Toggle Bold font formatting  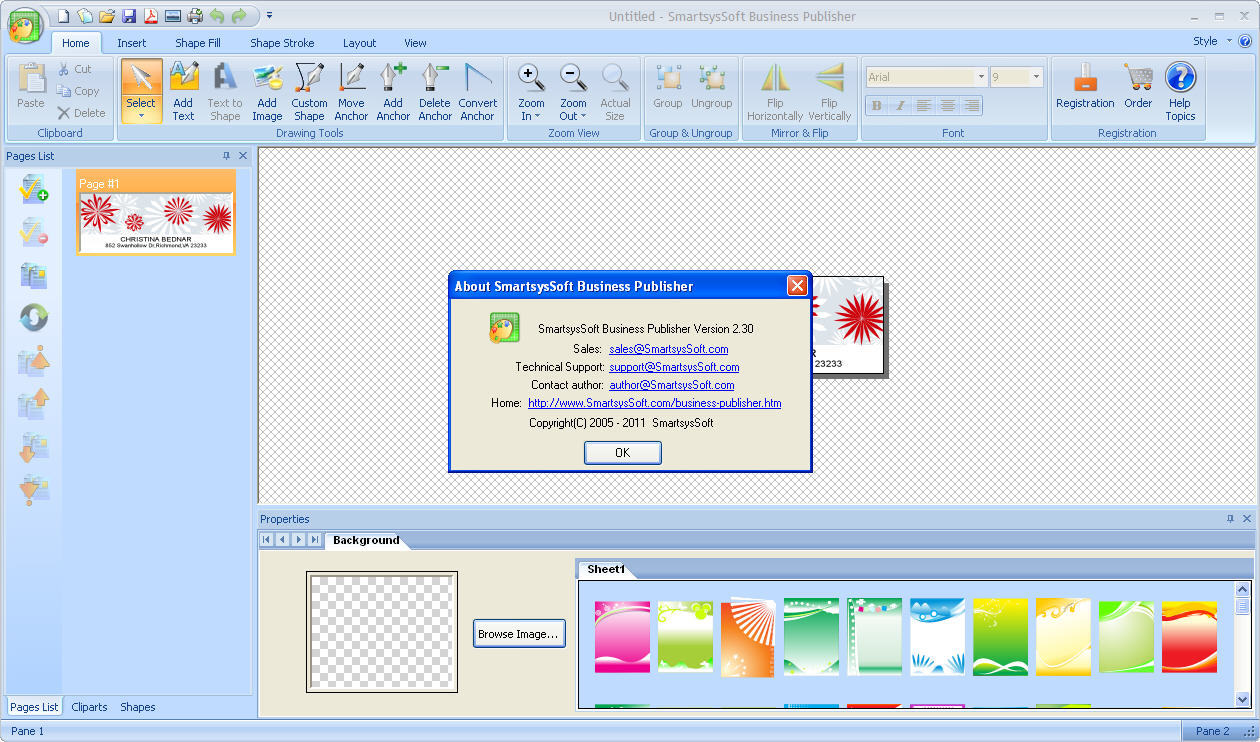pyautogui.click(x=877, y=105)
